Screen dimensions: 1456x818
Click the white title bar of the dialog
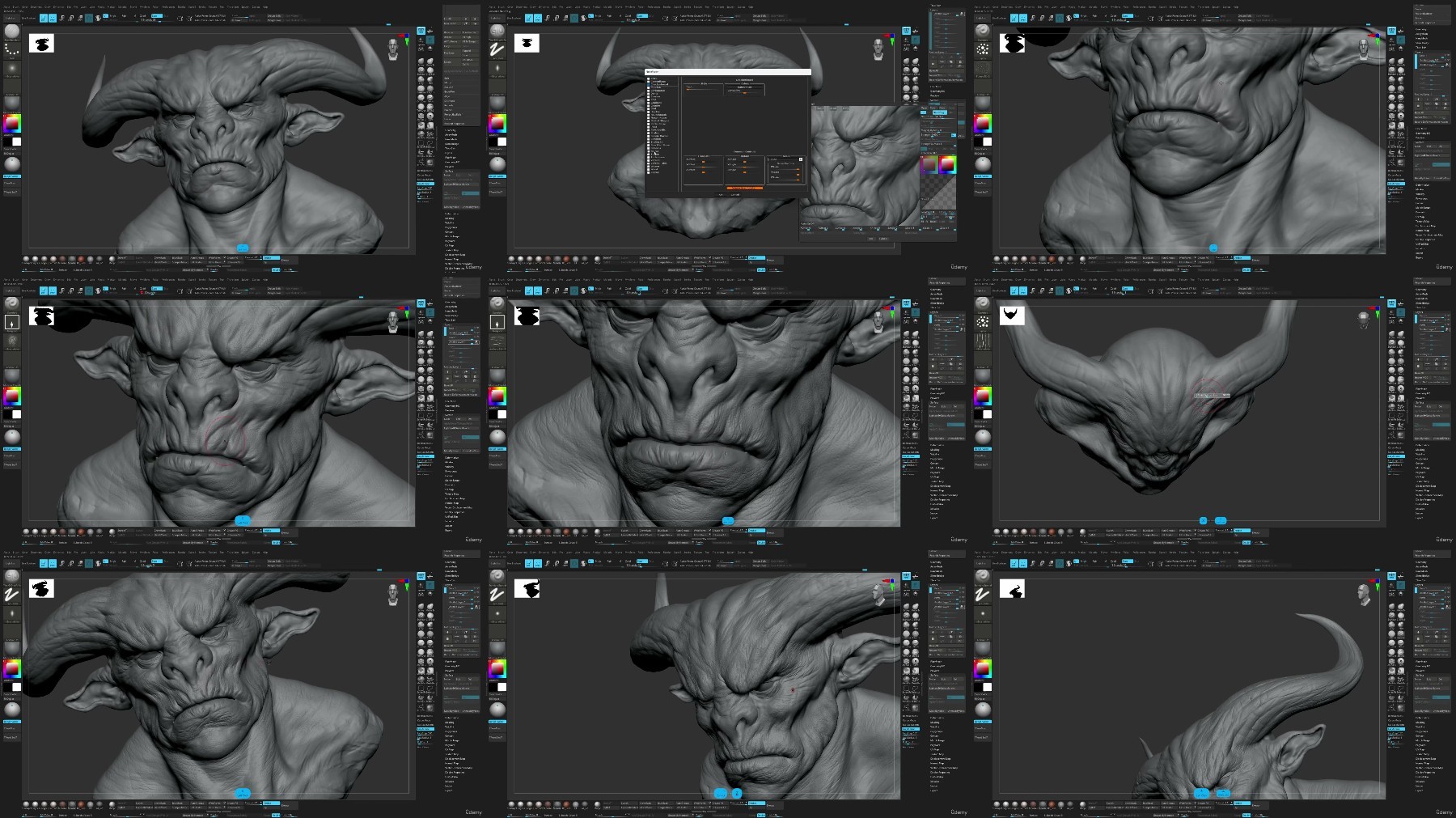(727, 71)
